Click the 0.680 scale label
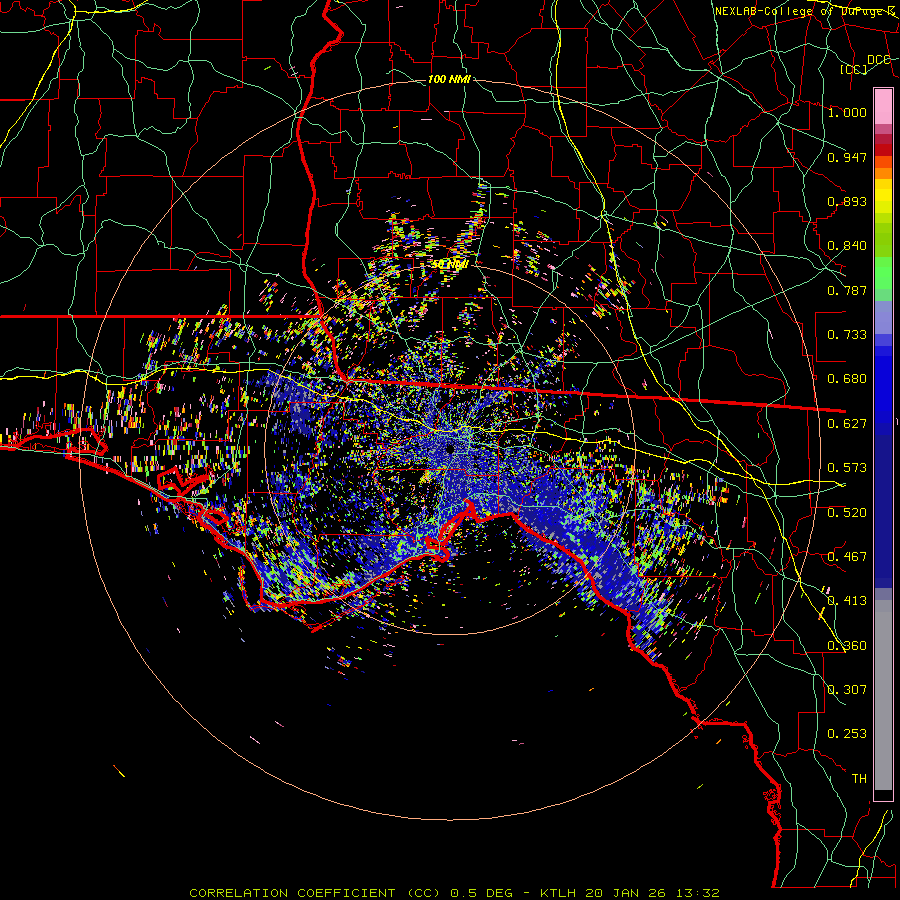900x900 pixels. click(x=847, y=379)
